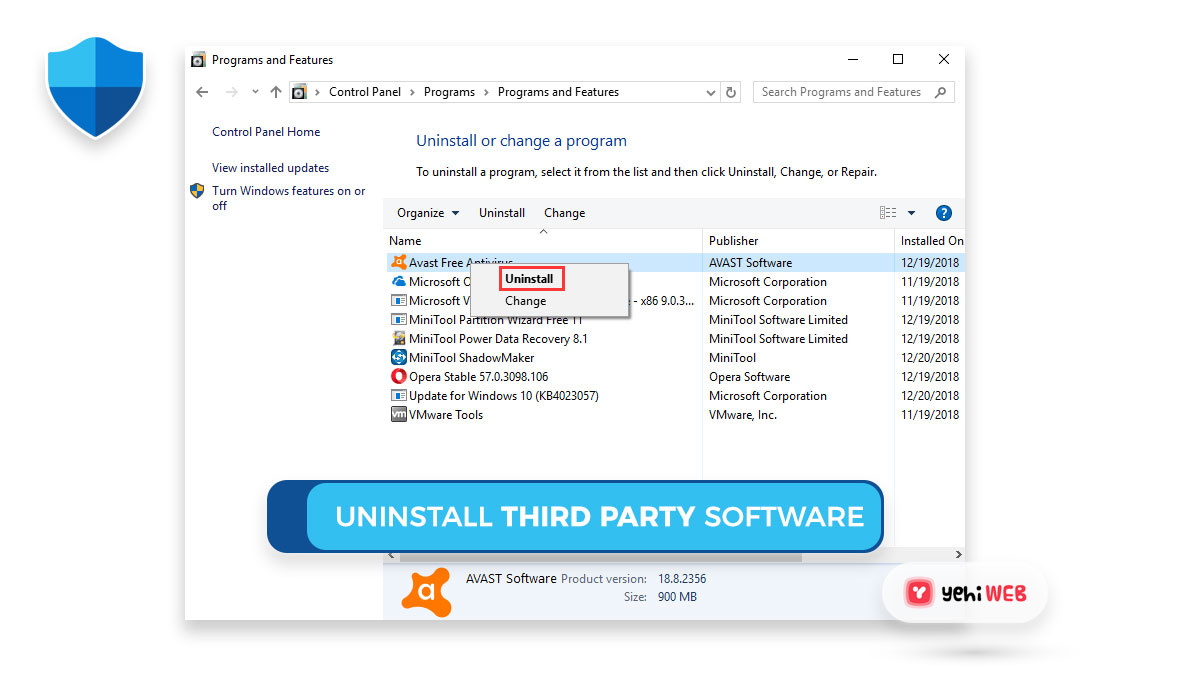Click the Opera Stable red icon

(399, 376)
